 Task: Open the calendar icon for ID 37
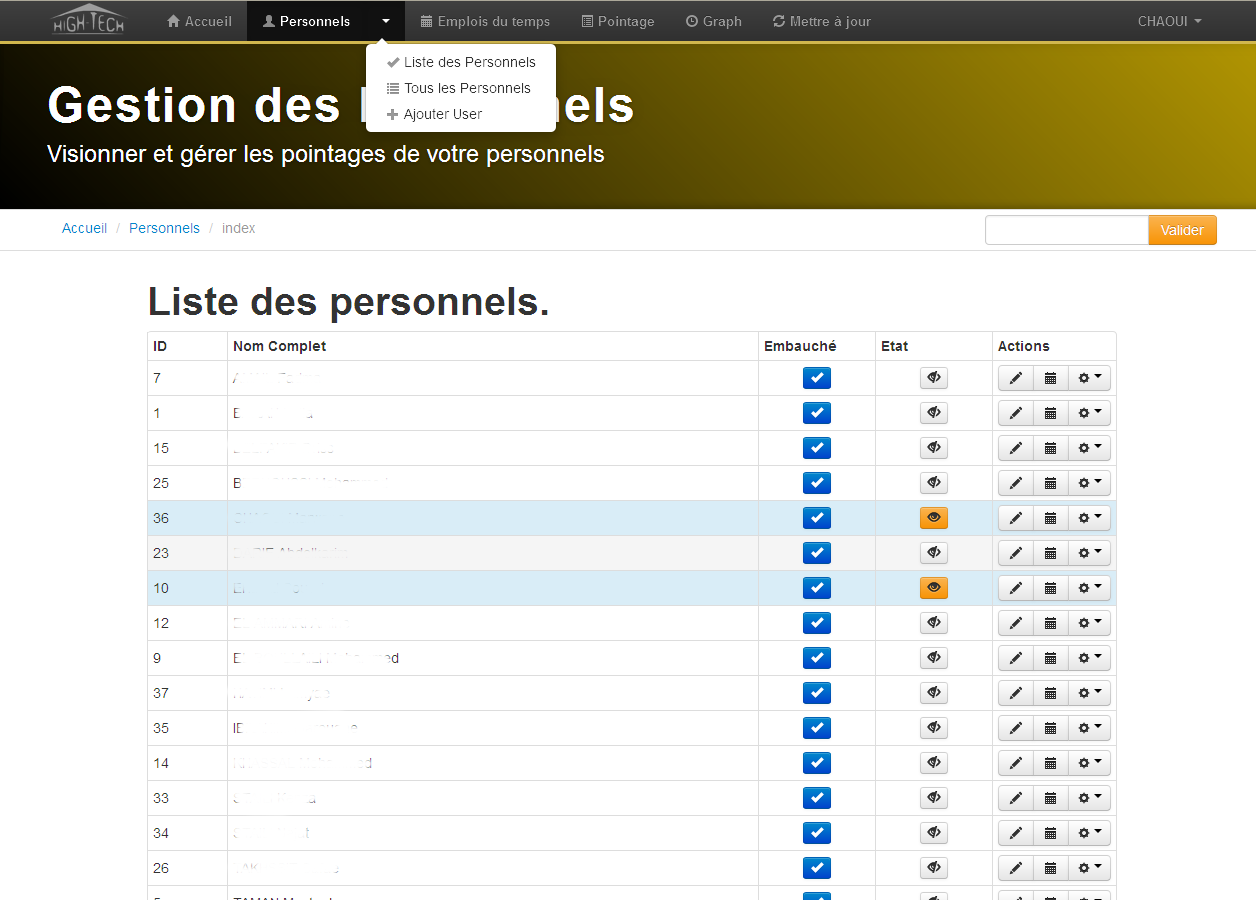click(x=1050, y=693)
